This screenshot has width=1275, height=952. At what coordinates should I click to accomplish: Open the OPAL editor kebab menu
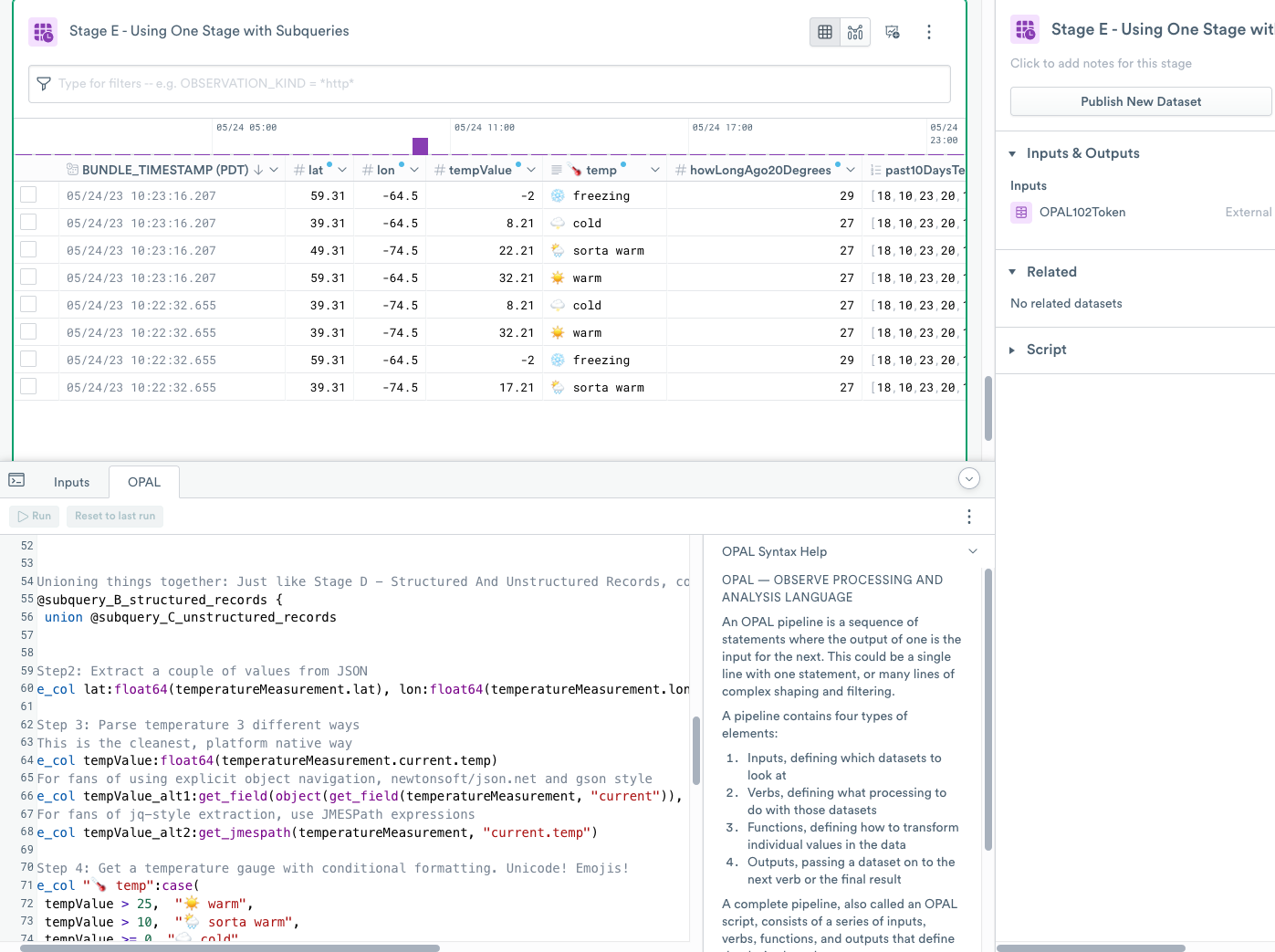point(969,517)
